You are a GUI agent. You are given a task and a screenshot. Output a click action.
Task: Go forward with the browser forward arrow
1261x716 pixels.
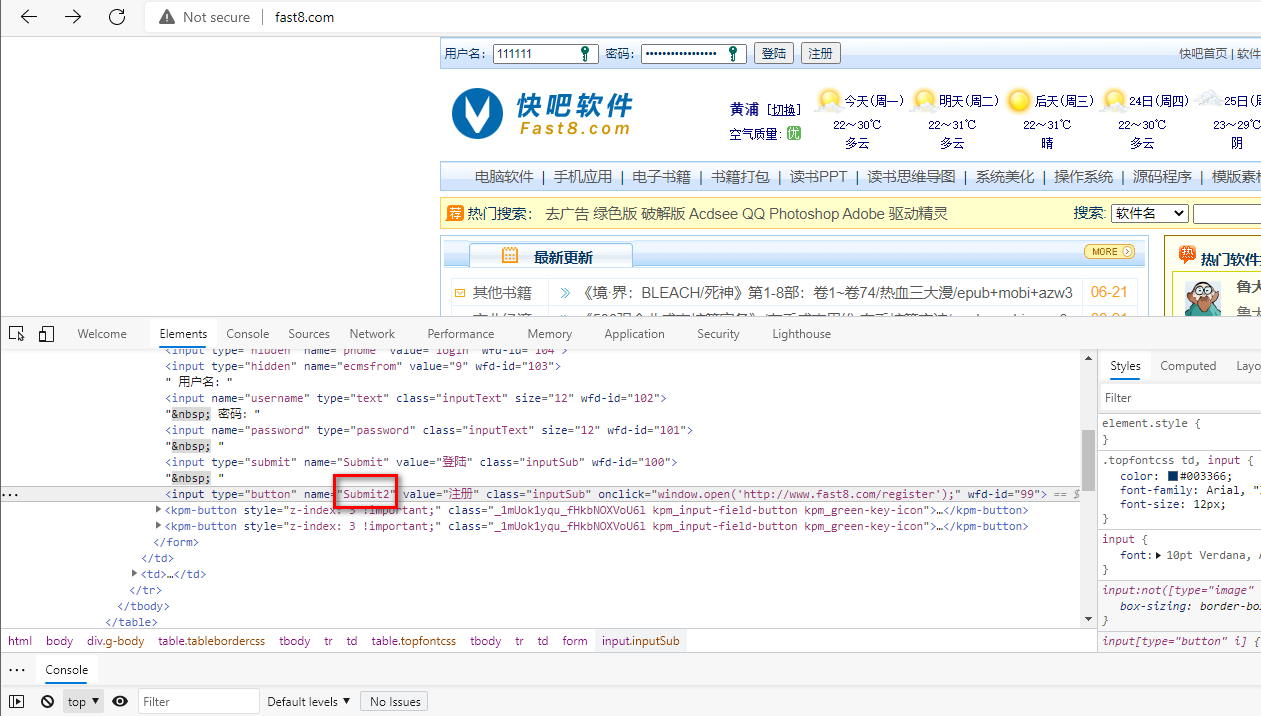[73, 17]
